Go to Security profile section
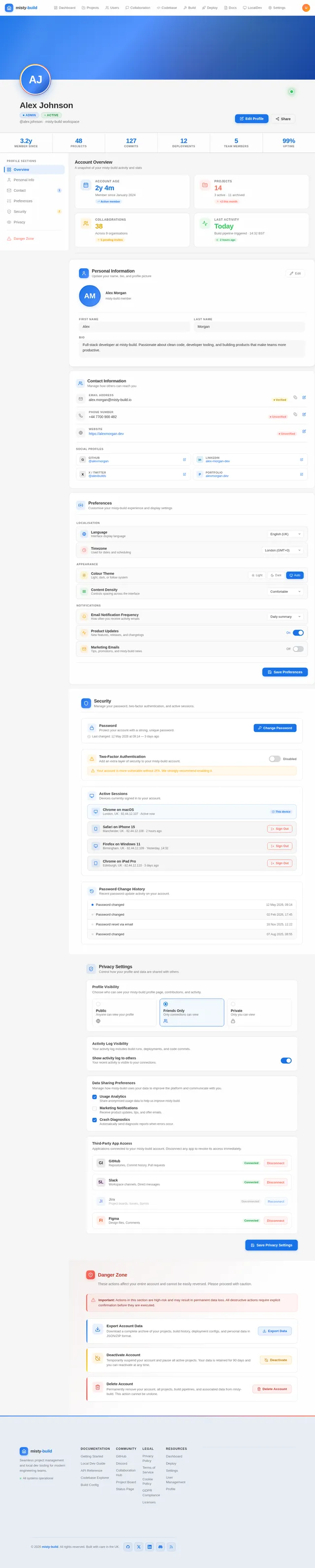The width and height of the screenshot is (315, 1568). tap(35, 212)
